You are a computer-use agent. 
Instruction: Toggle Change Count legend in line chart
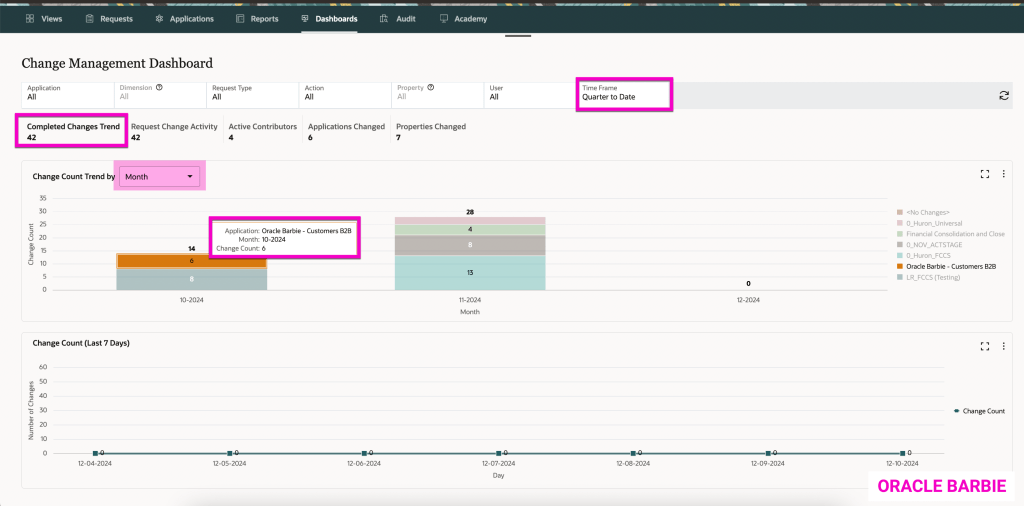pyautogui.click(x=979, y=411)
